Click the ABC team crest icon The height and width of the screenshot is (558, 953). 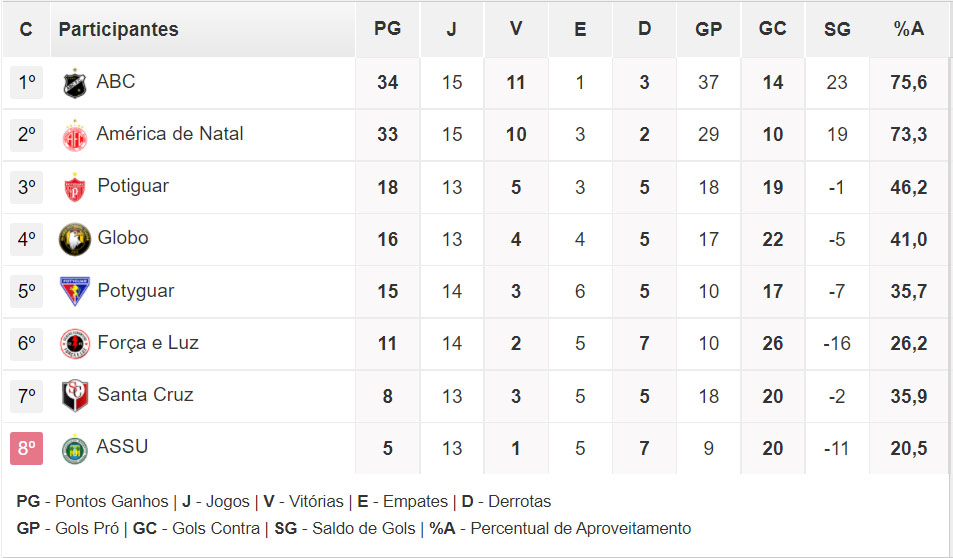point(75,83)
